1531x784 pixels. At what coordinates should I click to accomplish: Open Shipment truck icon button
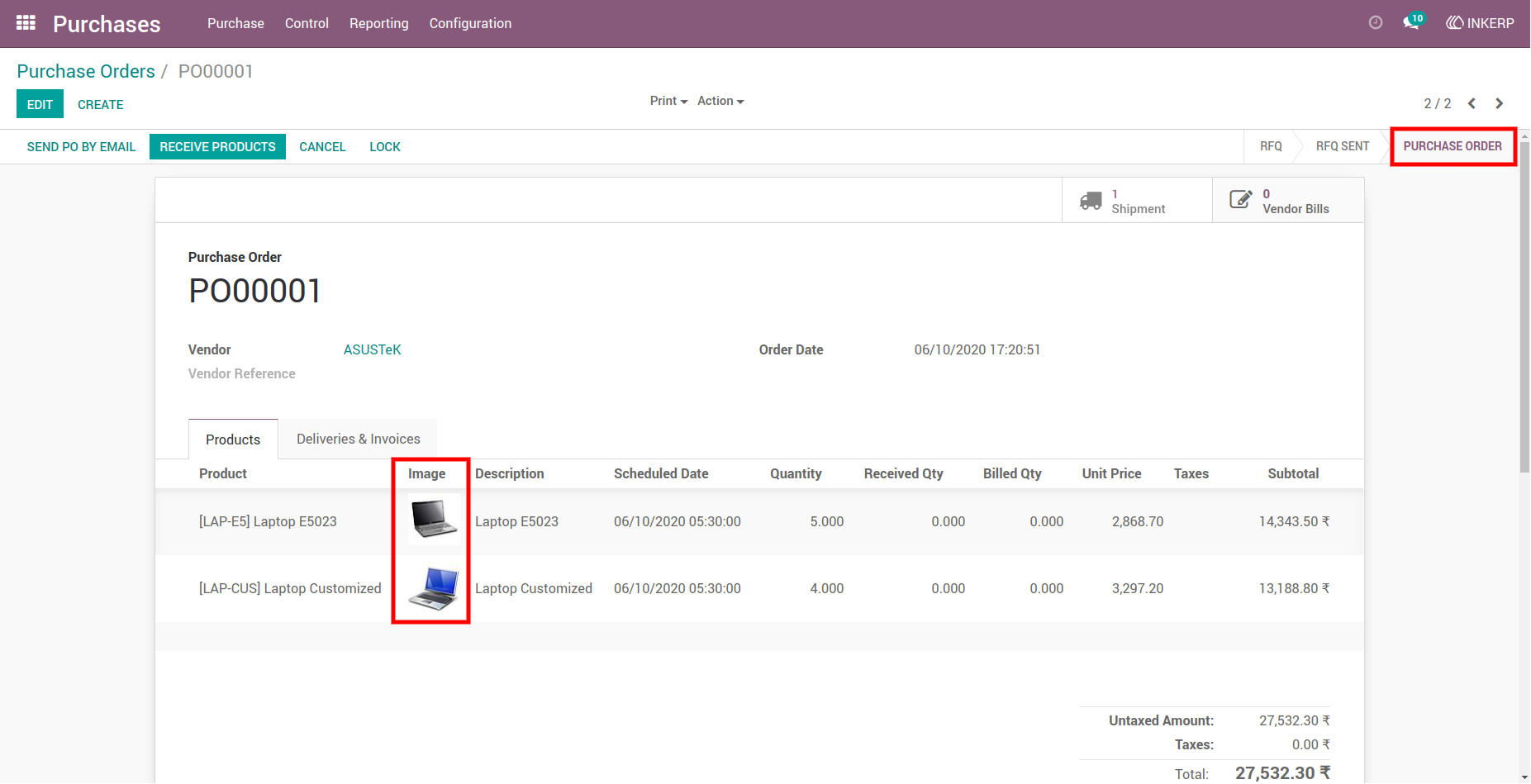coord(1091,201)
